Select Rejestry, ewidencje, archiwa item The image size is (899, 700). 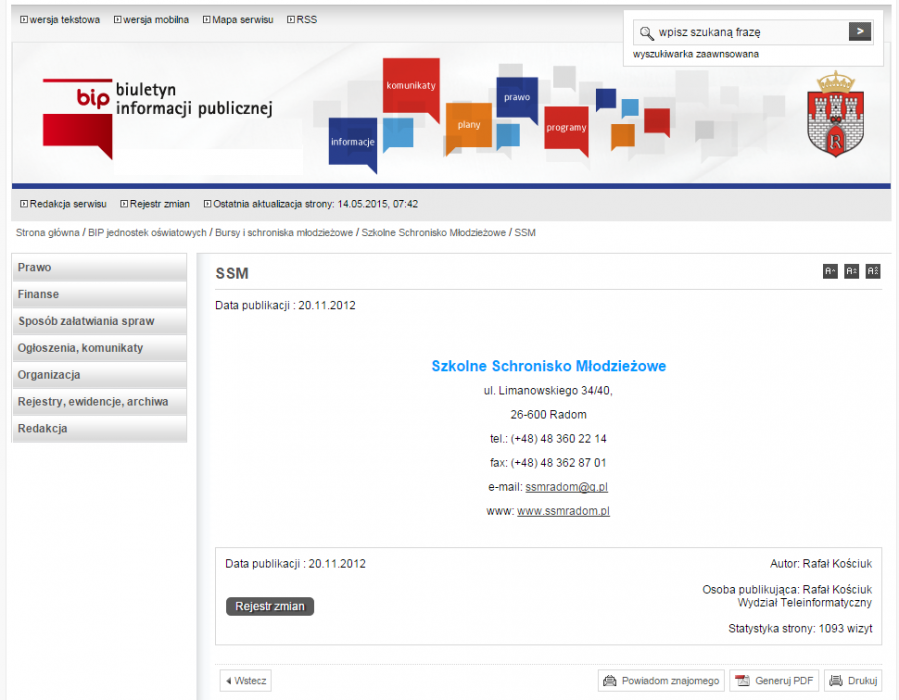coord(99,402)
